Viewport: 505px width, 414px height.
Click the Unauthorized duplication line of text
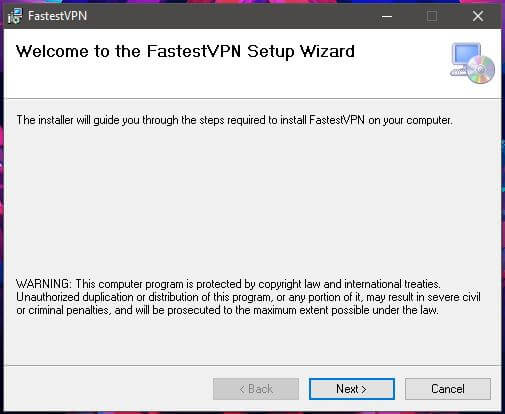tap(248, 297)
